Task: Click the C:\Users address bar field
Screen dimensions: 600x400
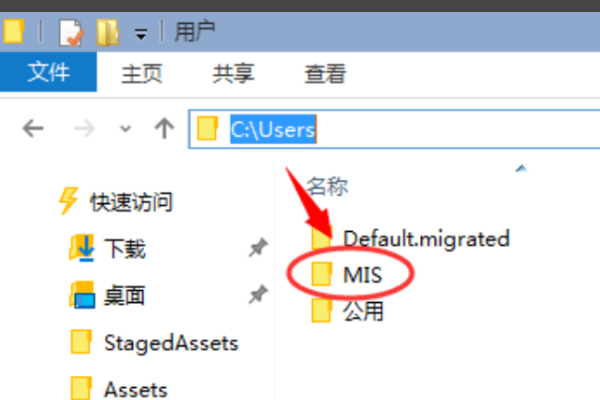Action: pos(394,129)
